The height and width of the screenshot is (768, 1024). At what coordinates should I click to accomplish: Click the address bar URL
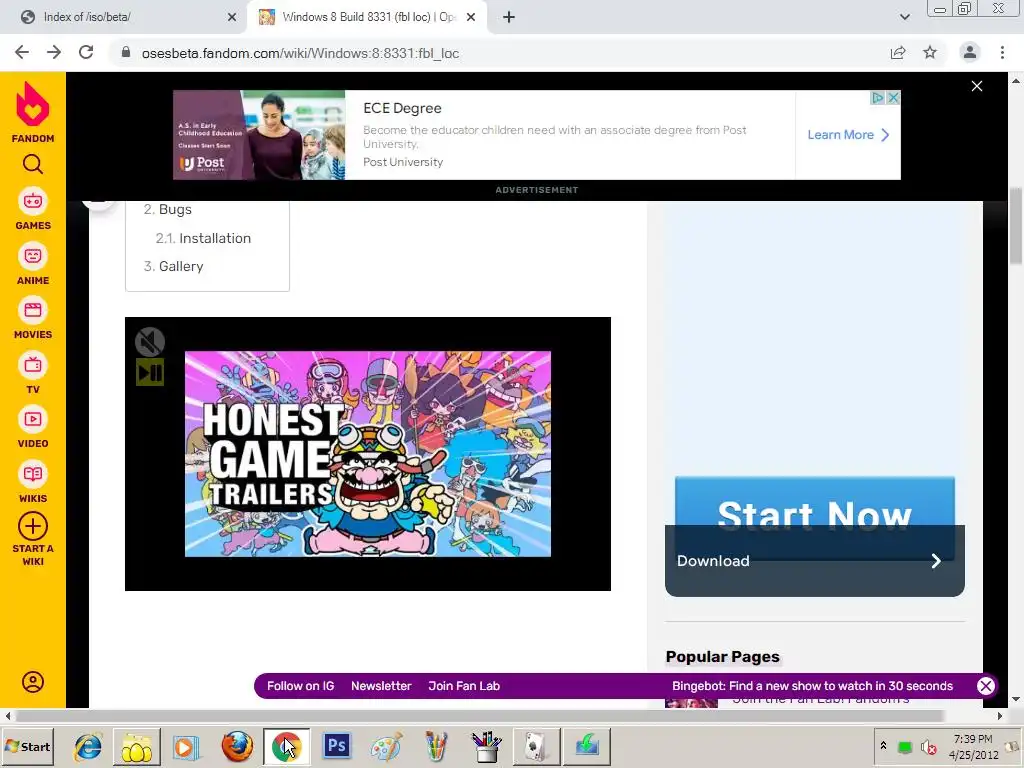pyautogui.click(x=300, y=53)
